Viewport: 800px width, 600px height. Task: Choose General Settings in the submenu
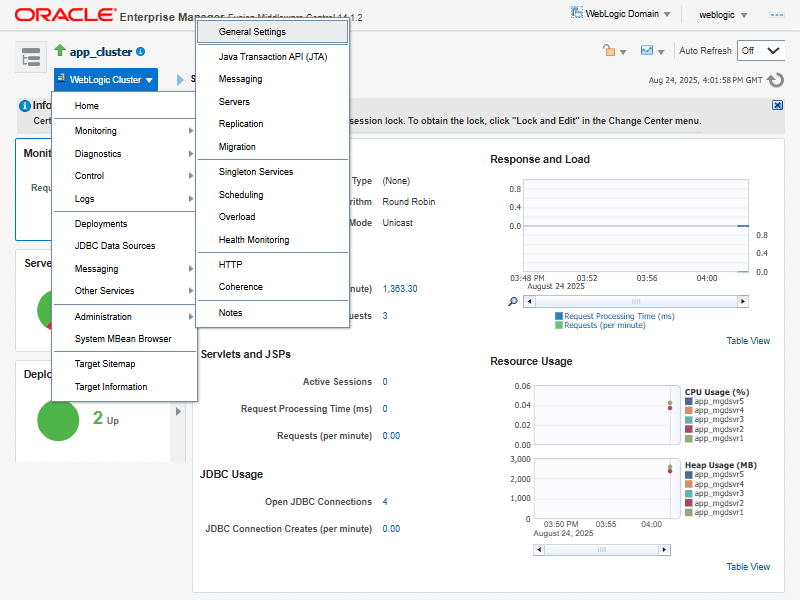(272, 32)
